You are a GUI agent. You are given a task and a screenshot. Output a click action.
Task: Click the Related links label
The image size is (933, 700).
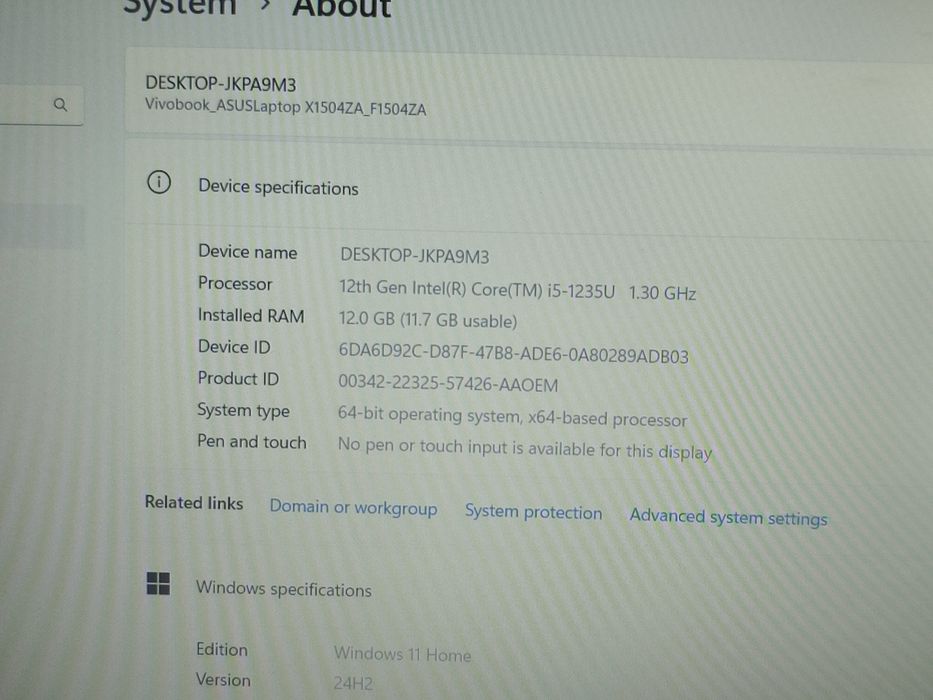coord(194,503)
